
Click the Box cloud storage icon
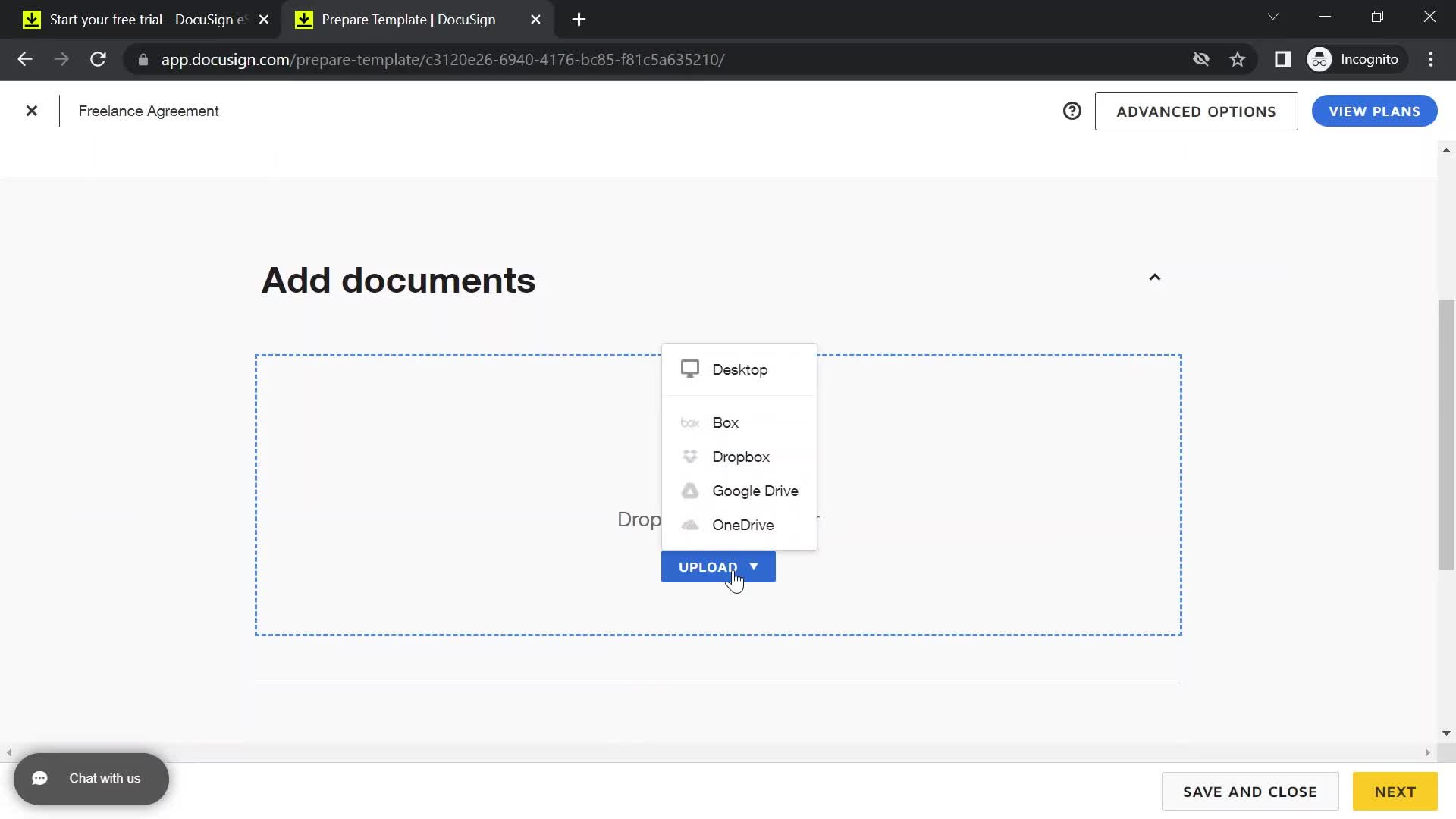(x=690, y=422)
